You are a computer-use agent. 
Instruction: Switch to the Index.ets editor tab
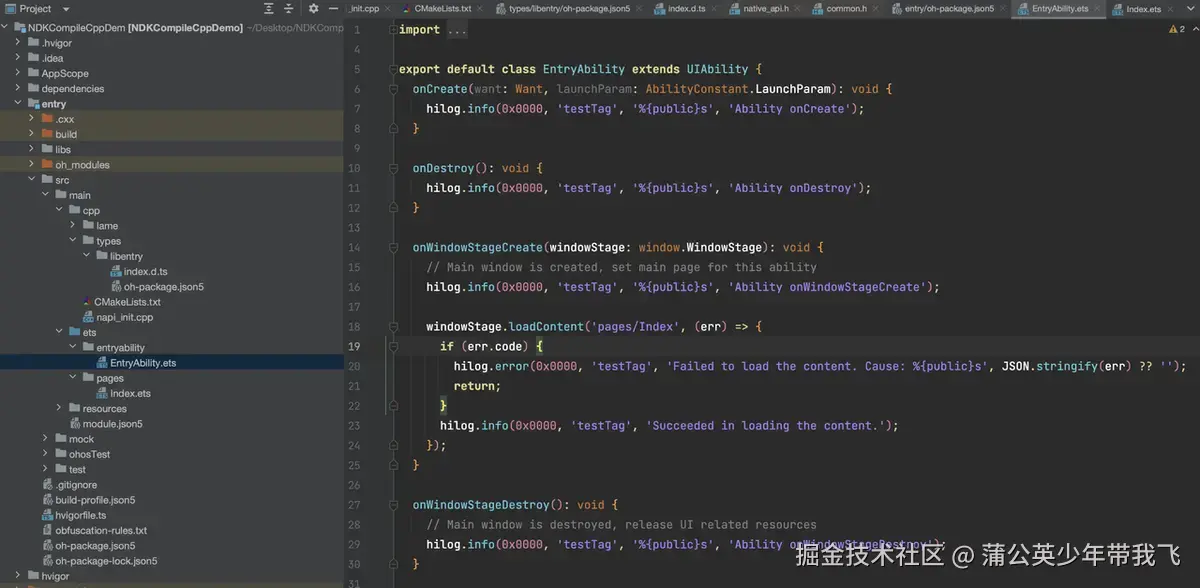(1144, 9)
